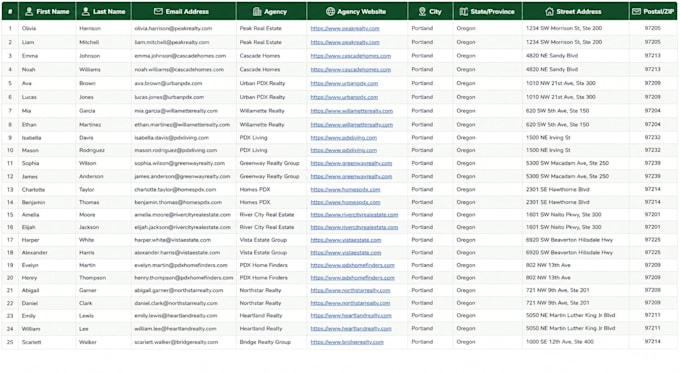This screenshot has width=680, height=373.
Task: Open James Anderson's greenwayrealty.com link
Action: (x=351, y=177)
